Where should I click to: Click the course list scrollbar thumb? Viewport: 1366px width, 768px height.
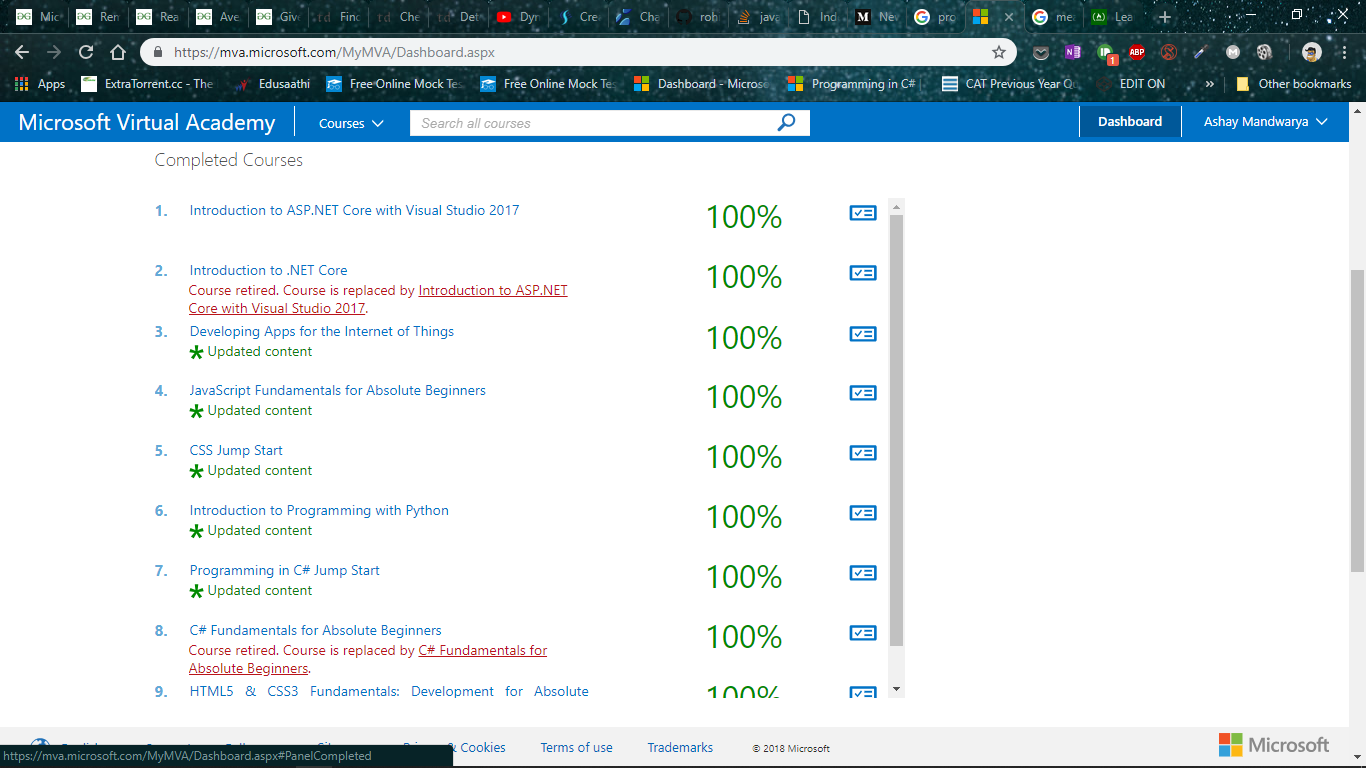click(896, 430)
